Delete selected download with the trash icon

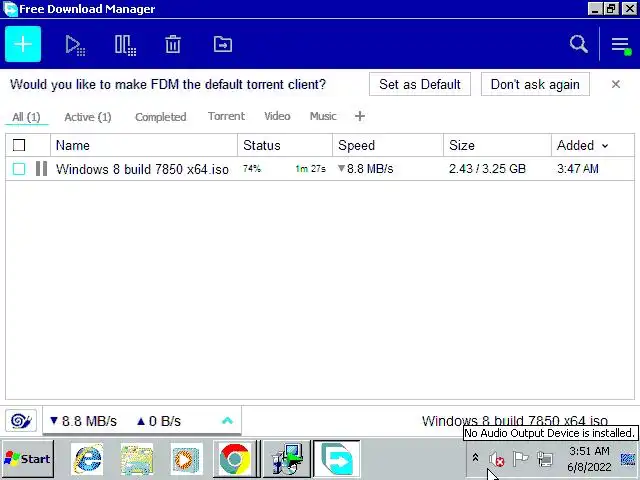point(173,44)
